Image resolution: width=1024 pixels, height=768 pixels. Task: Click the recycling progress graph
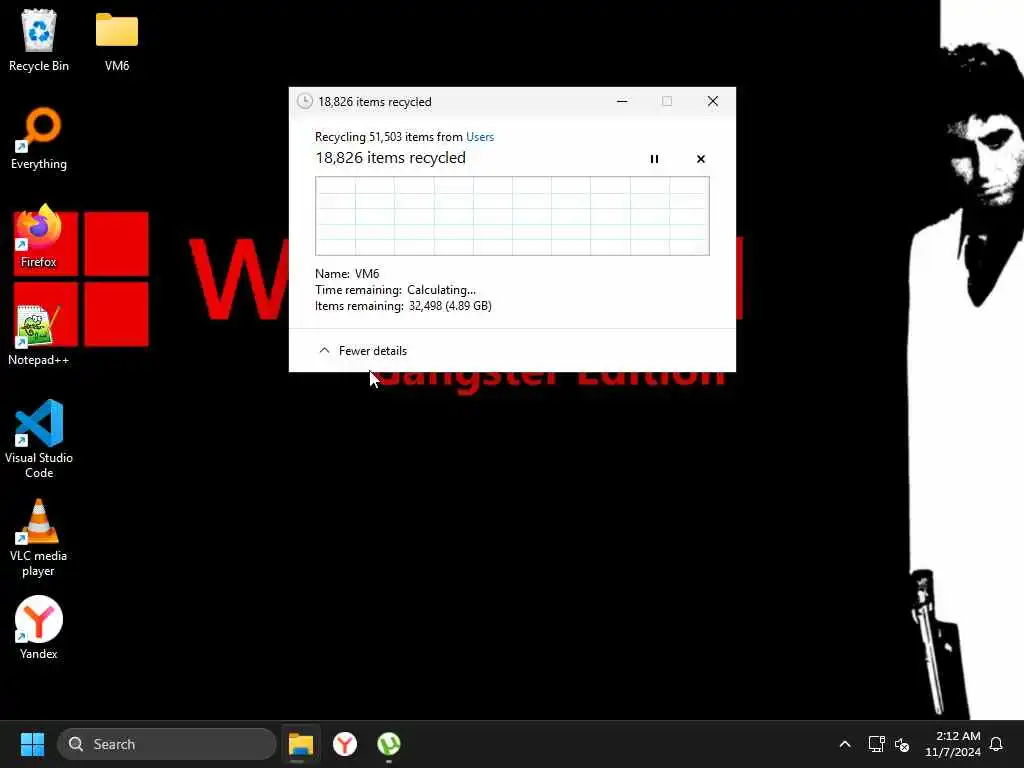pyautogui.click(x=512, y=216)
